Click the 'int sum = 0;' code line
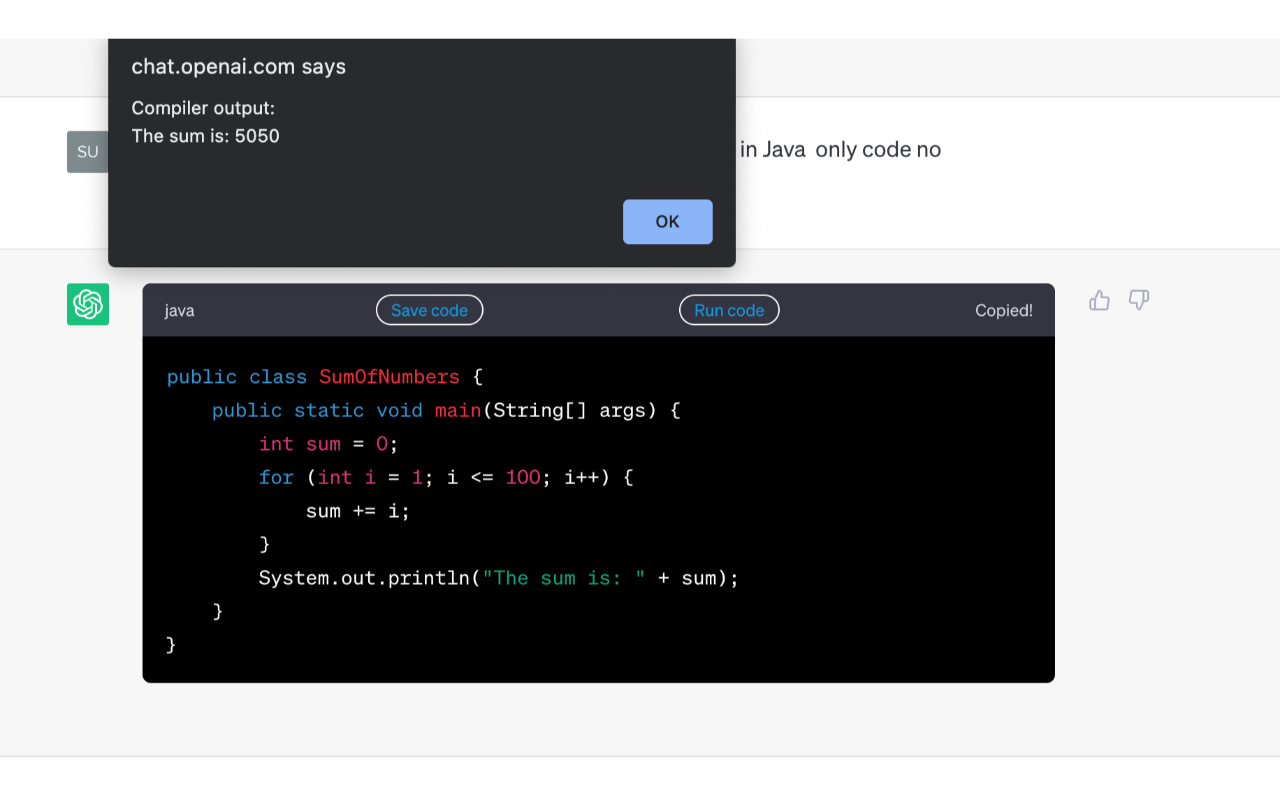 329,444
